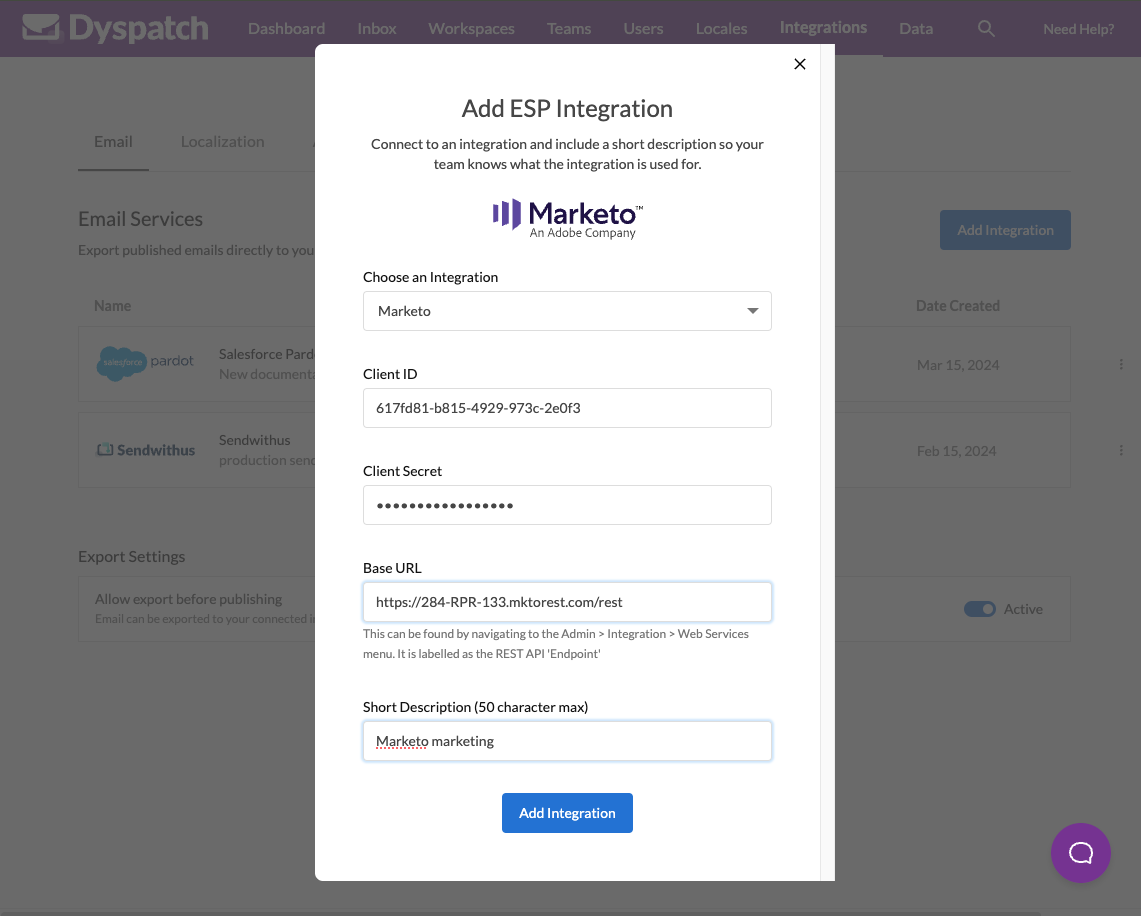The width and height of the screenshot is (1141, 916).
Task: Click into the Client ID field
Action: [x=567, y=408]
